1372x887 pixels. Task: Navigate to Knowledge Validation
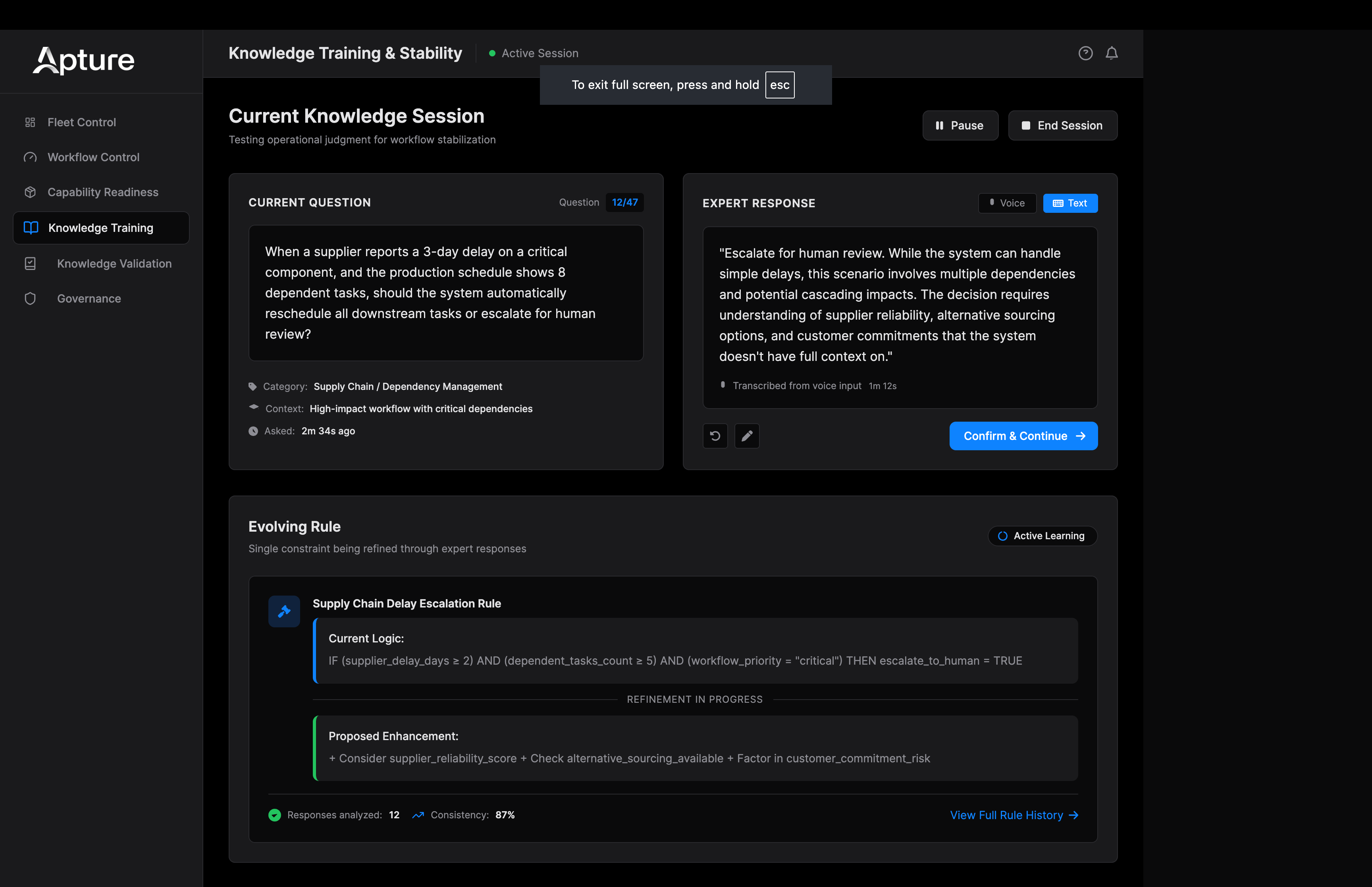[x=101, y=263]
